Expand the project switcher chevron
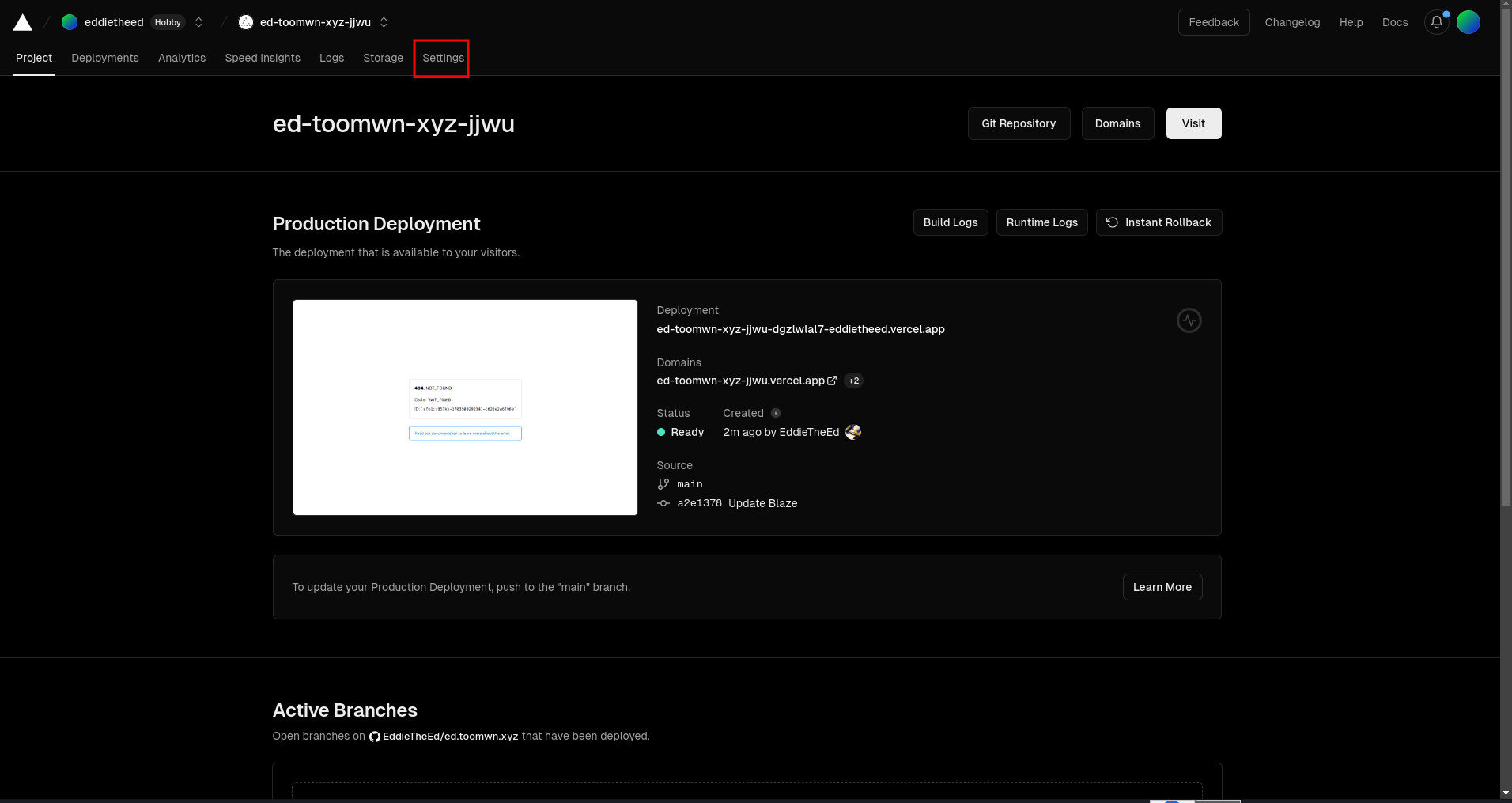The width and height of the screenshot is (1512, 803). [384, 22]
